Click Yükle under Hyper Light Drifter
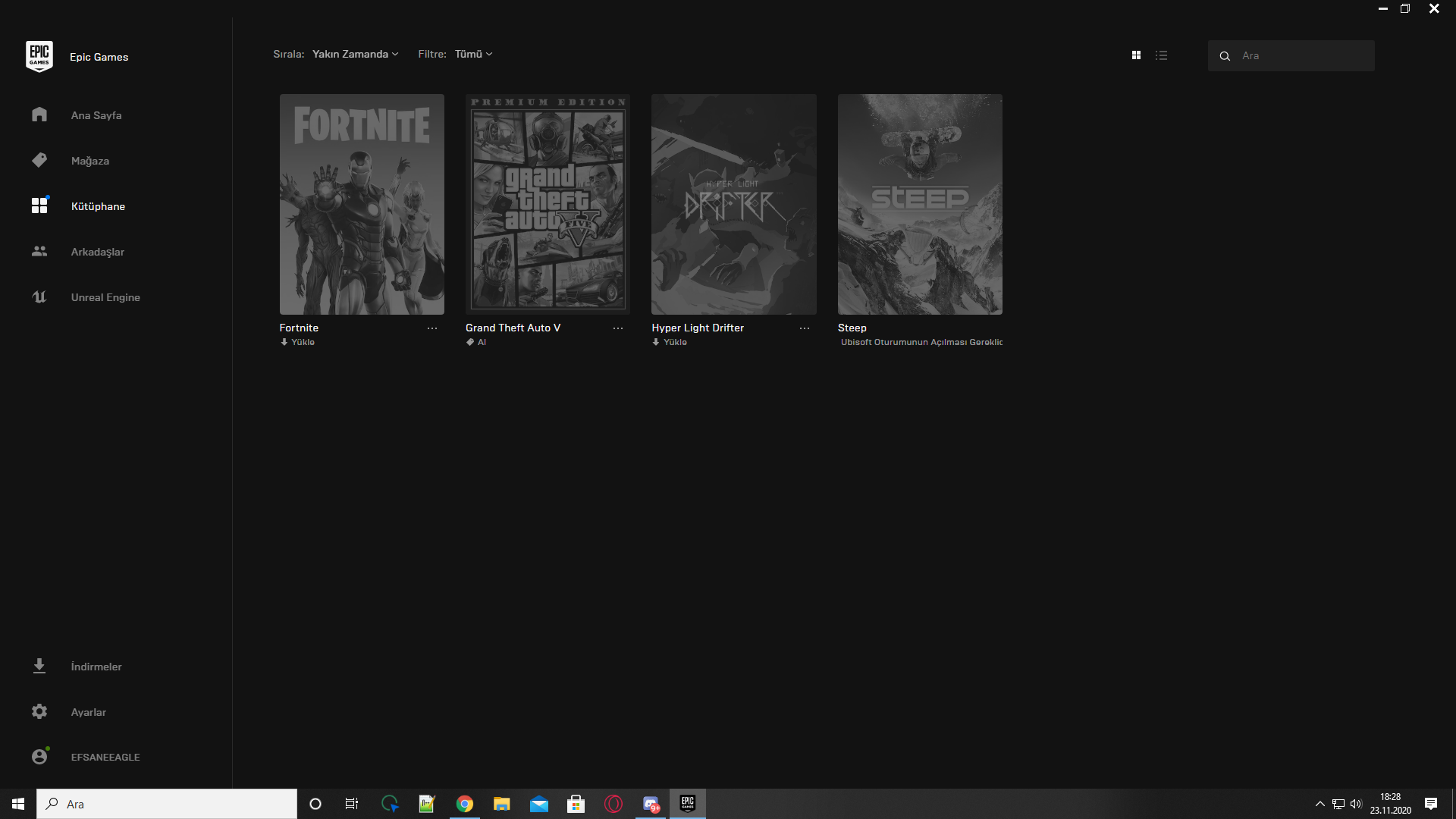Screen dimensions: 1456x819 pyautogui.click(x=670, y=342)
